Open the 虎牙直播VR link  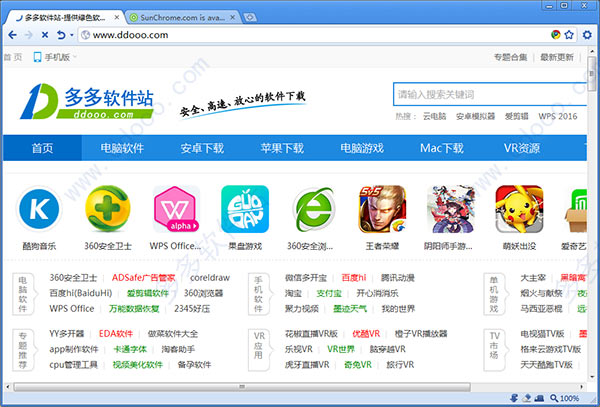click(307, 365)
